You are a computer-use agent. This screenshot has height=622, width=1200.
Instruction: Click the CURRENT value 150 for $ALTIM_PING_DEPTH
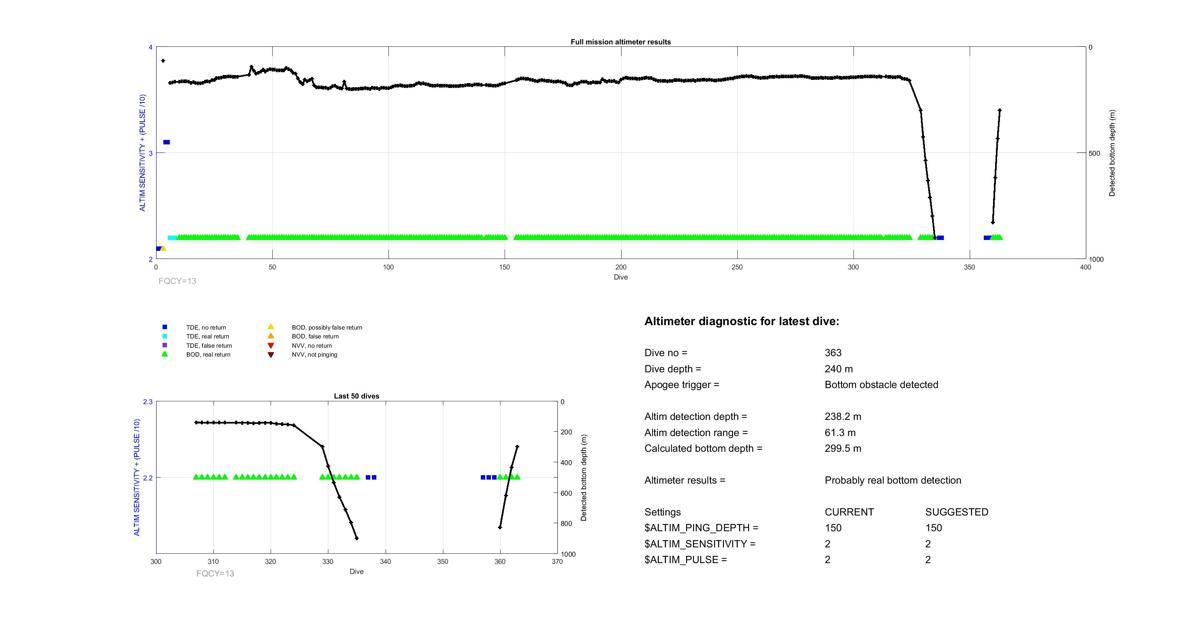[833, 528]
